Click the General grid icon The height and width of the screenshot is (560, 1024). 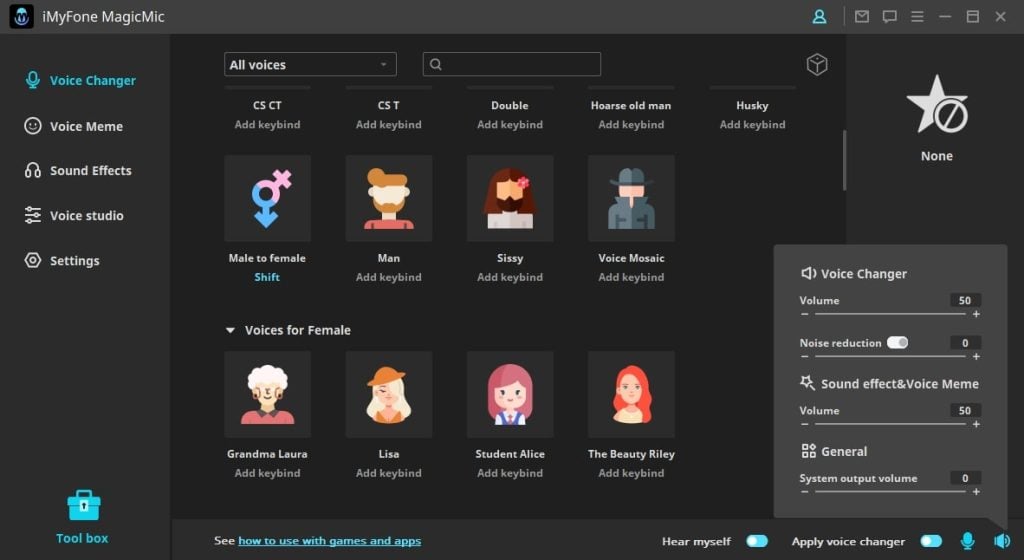click(x=808, y=451)
